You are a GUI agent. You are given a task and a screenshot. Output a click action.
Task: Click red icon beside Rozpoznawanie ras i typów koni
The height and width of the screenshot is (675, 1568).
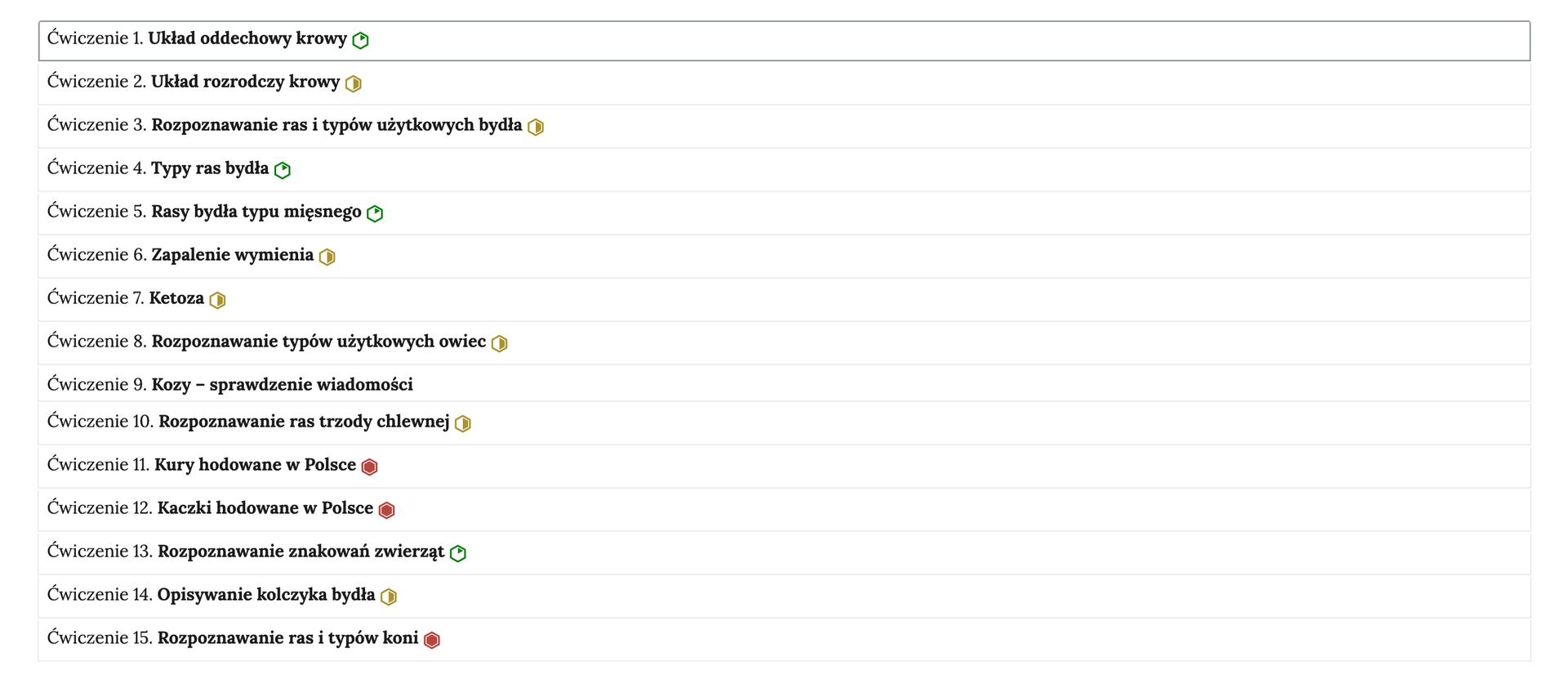click(x=432, y=640)
